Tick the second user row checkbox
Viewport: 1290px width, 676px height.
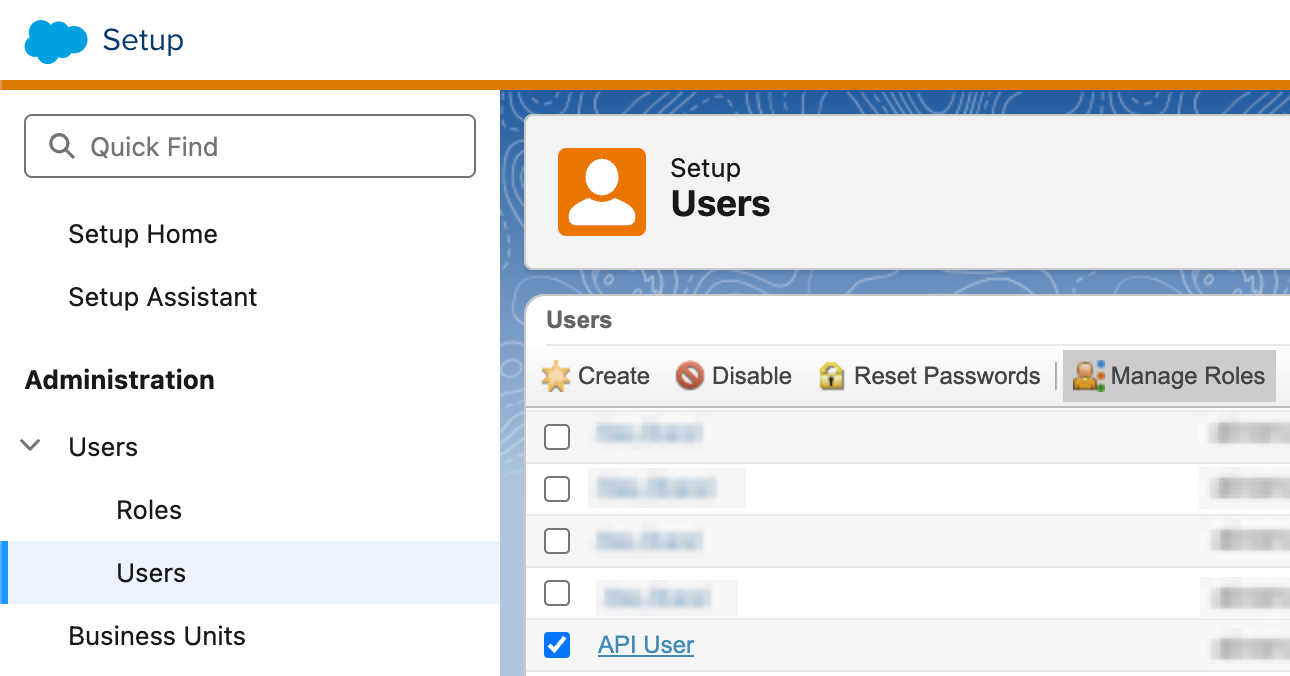click(557, 489)
